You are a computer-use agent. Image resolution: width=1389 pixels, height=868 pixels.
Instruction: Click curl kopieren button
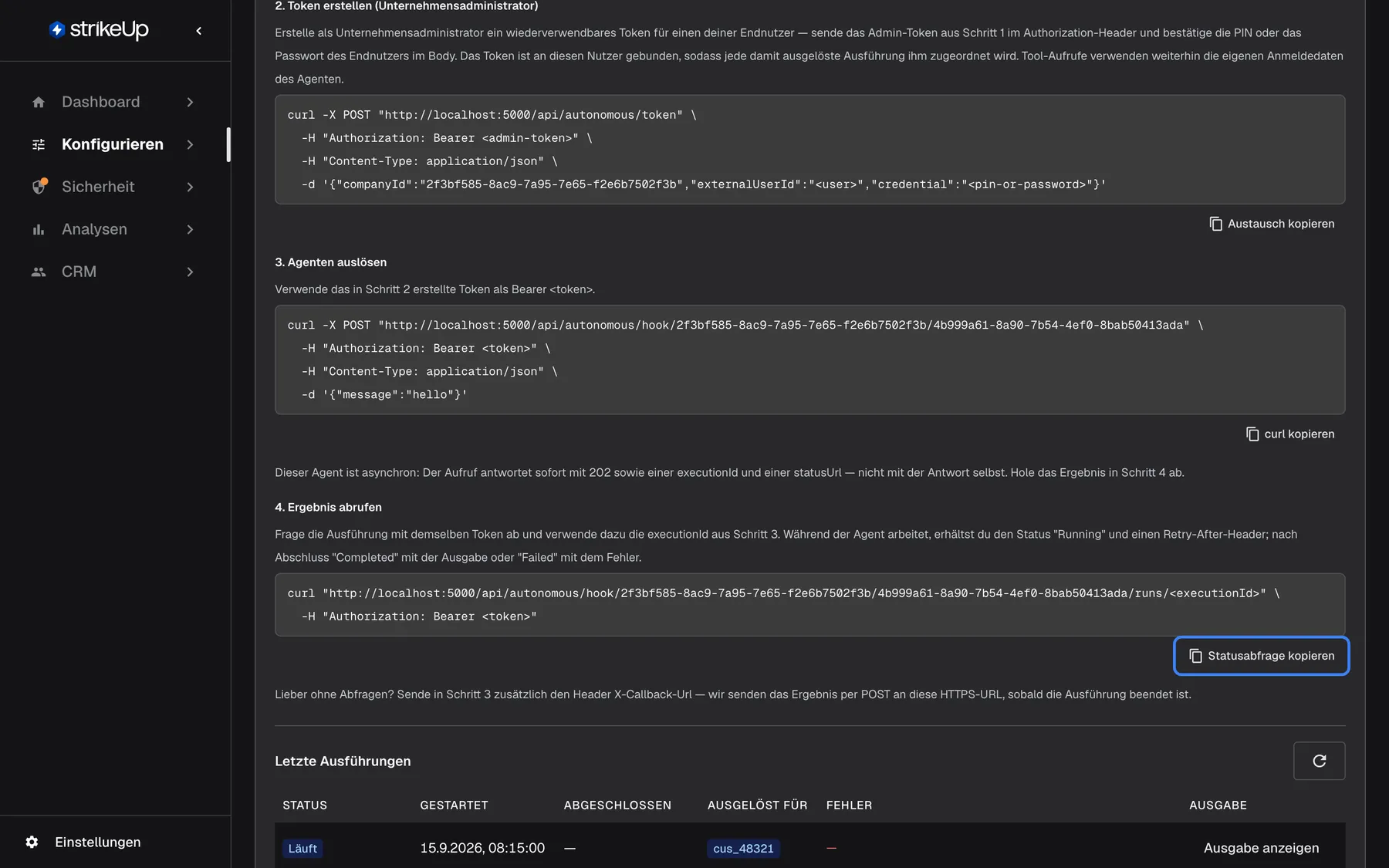tap(1290, 434)
